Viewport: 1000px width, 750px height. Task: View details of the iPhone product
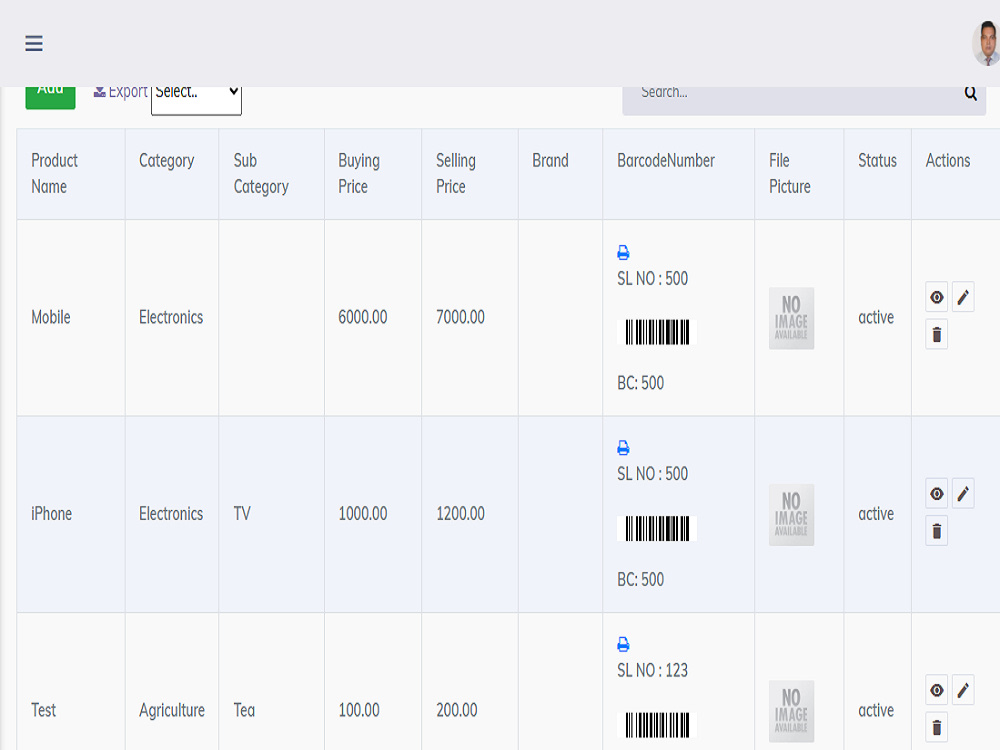click(x=936, y=493)
